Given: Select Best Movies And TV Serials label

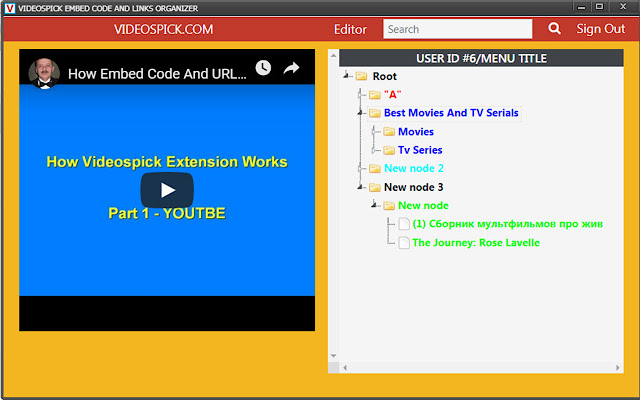Looking at the screenshot, I should click(x=451, y=113).
